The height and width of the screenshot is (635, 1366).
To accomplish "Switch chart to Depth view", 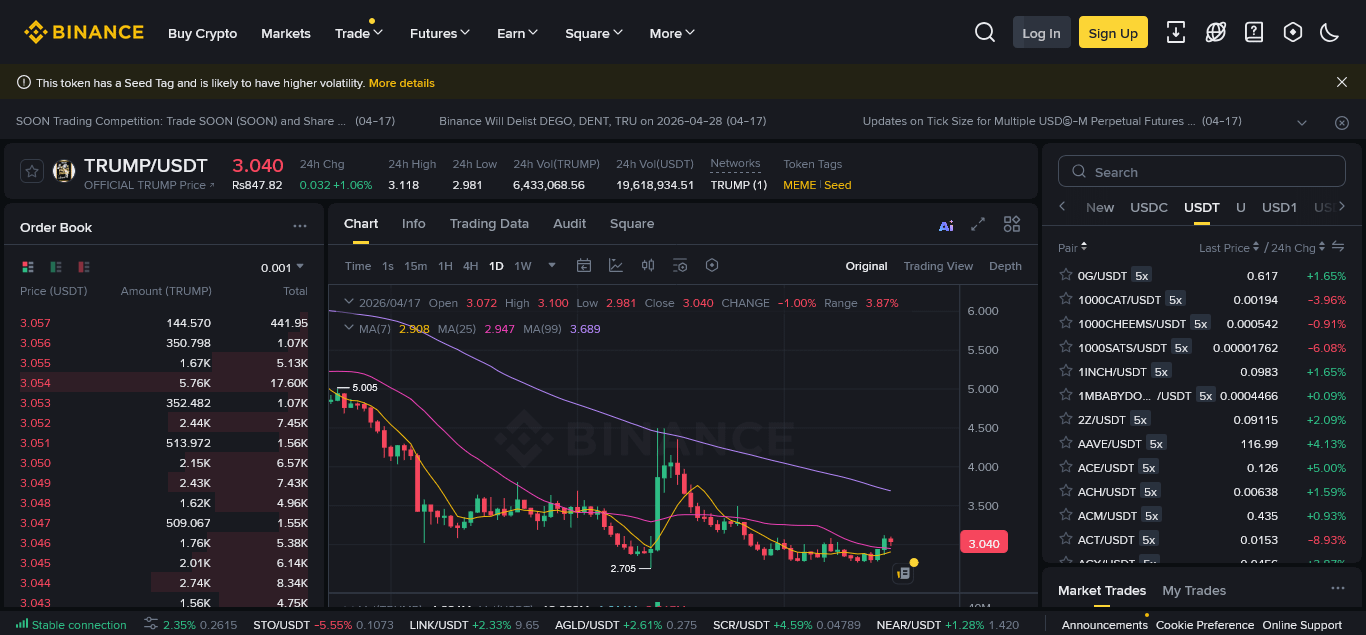I will [1005, 266].
